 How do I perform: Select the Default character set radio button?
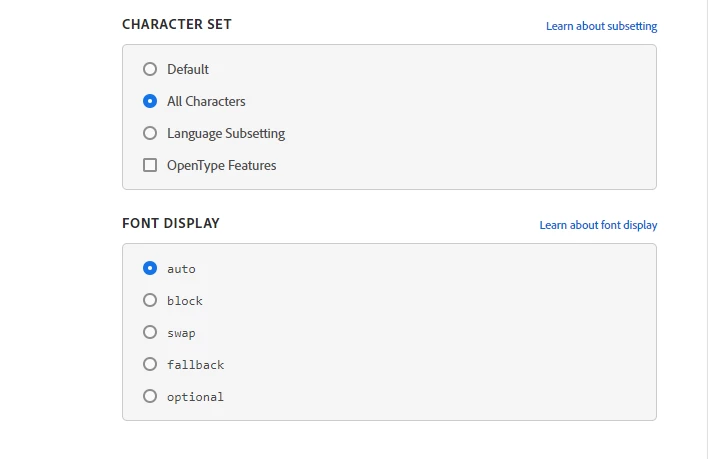click(150, 69)
